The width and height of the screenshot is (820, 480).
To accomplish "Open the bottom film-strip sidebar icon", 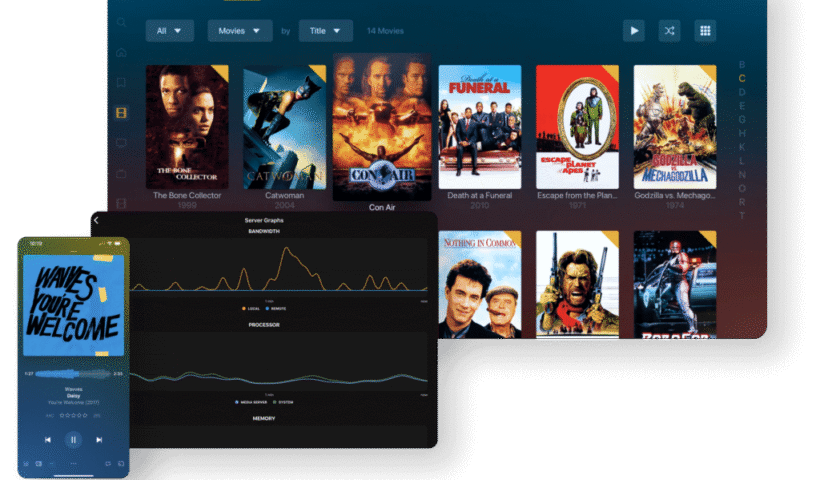I will tap(121, 203).
